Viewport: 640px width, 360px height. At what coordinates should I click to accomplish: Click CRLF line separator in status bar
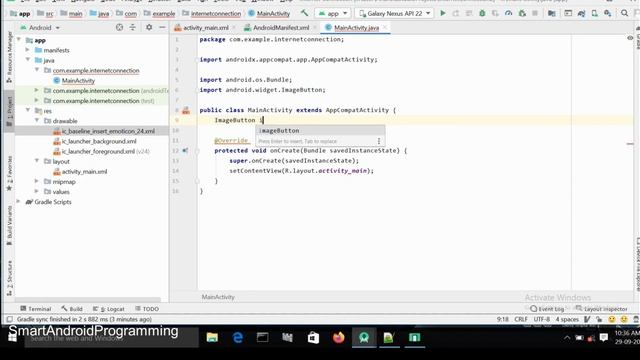pos(521,319)
